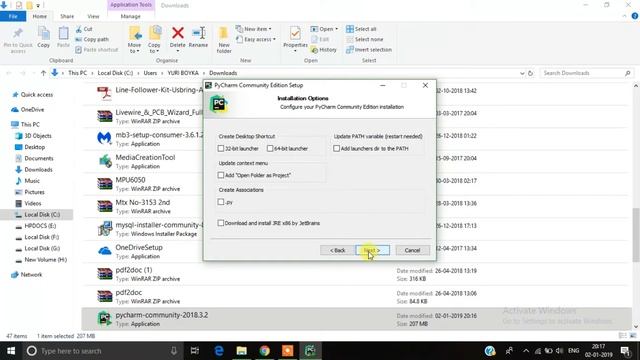Open the address bar history dropdown

point(522,73)
